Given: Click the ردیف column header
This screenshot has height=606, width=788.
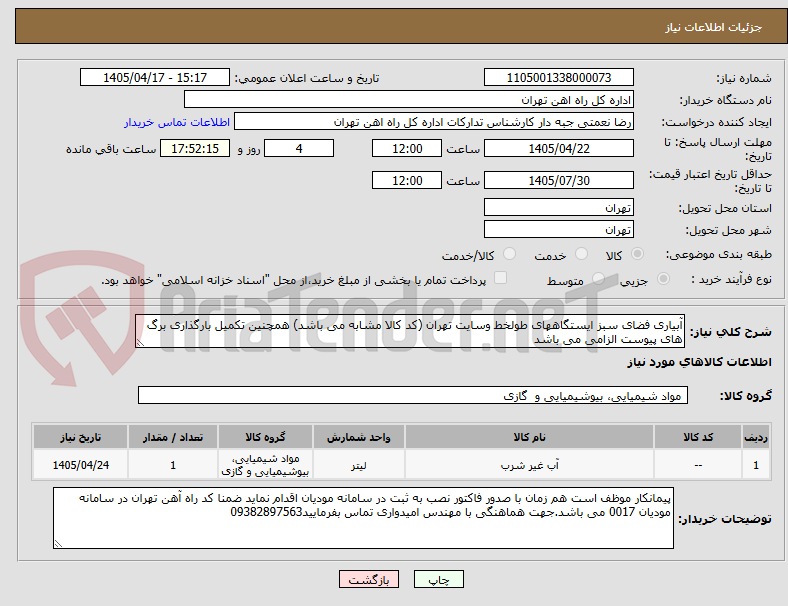Looking at the screenshot, I should pyautogui.click(x=755, y=437).
